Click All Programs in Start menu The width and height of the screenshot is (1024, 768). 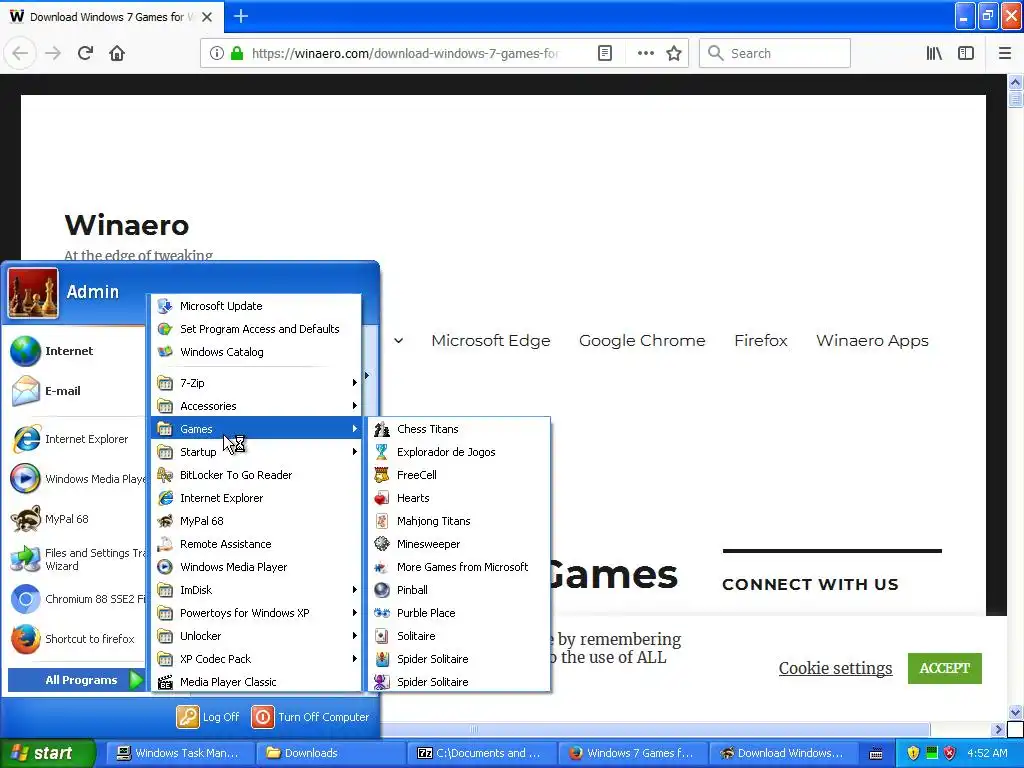(75, 680)
